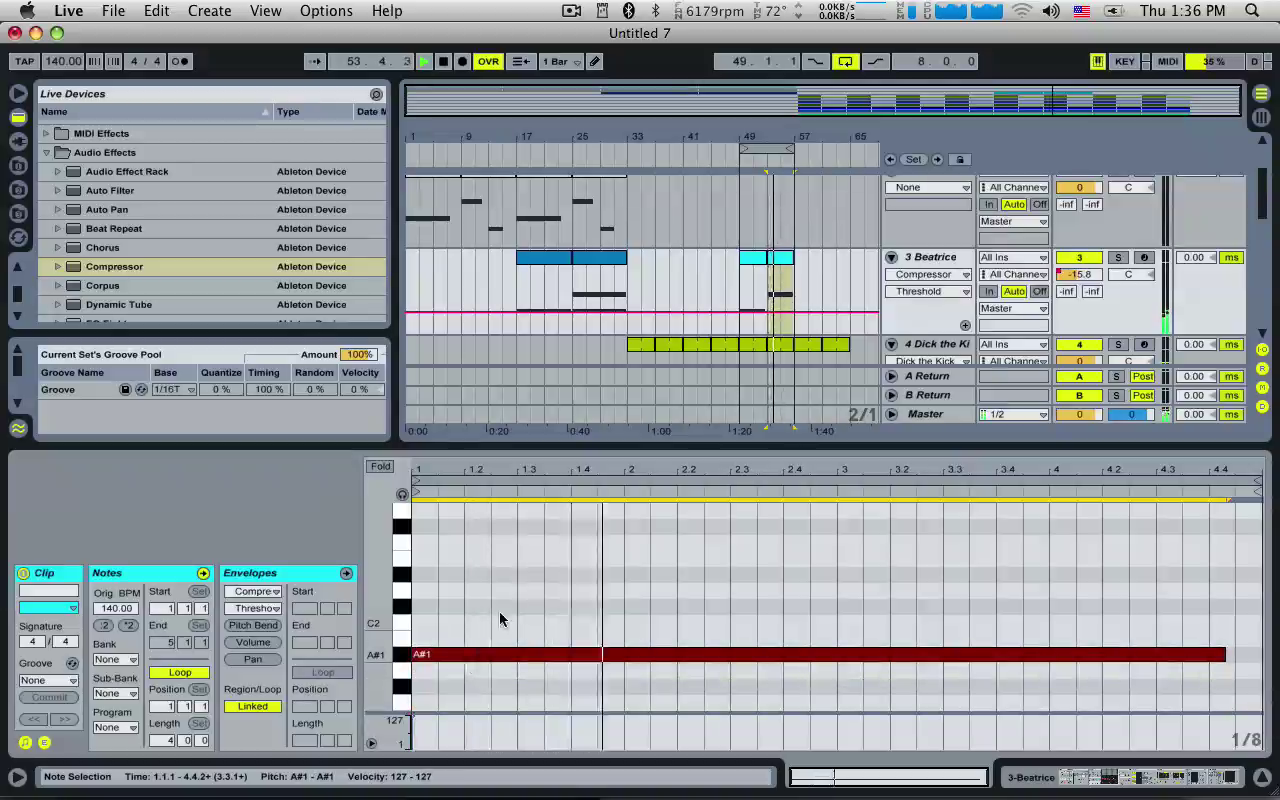Click the groove Amount 100% field

point(357,354)
